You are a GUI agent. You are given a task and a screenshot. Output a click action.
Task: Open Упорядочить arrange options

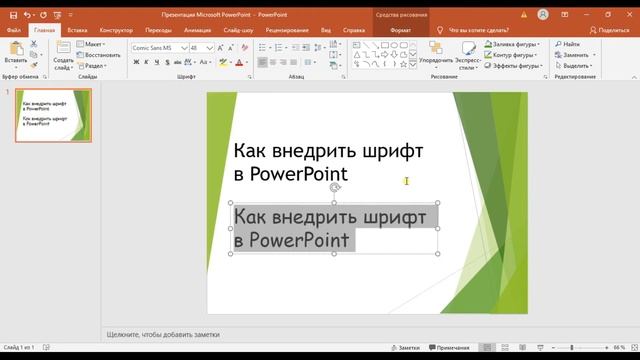436,55
